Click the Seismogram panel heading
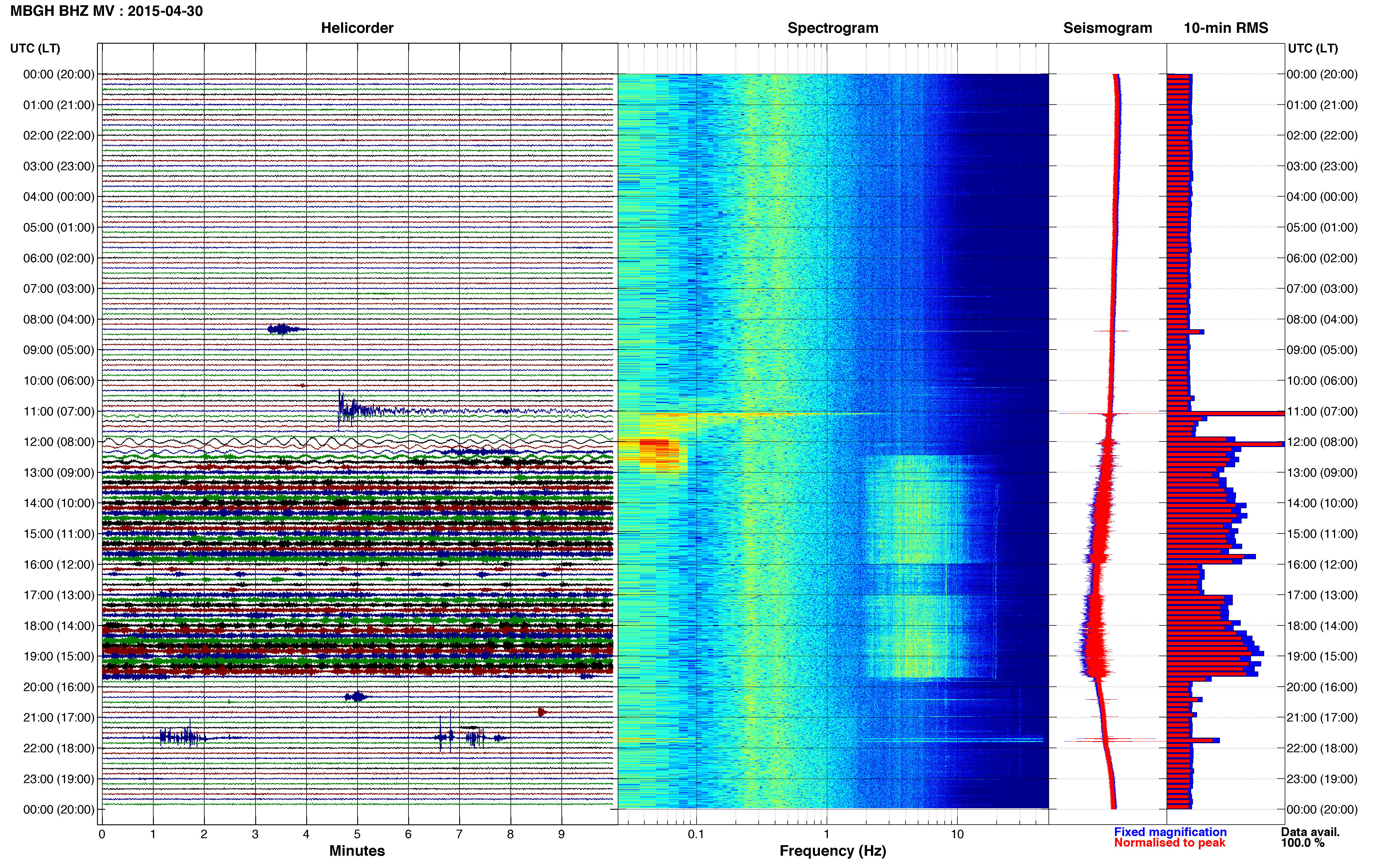 coord(1108,28)
